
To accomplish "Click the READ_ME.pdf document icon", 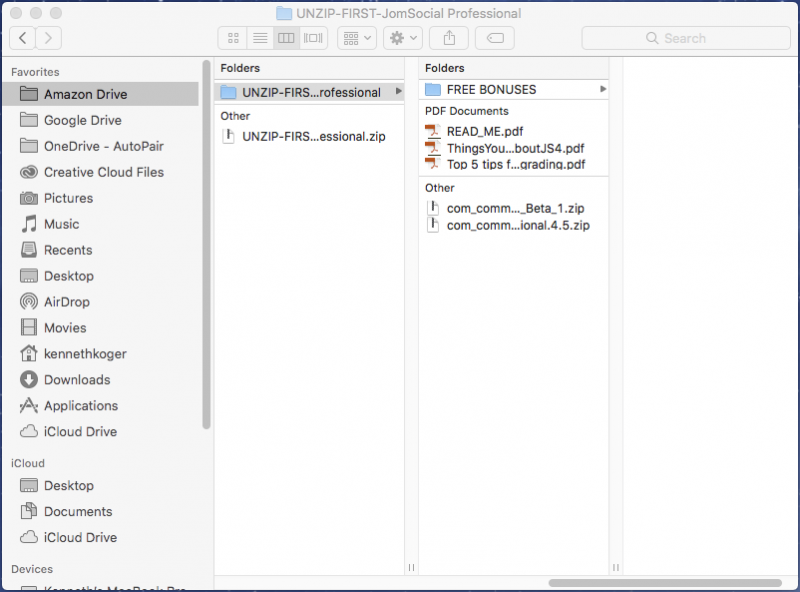I will coord(433,132).
